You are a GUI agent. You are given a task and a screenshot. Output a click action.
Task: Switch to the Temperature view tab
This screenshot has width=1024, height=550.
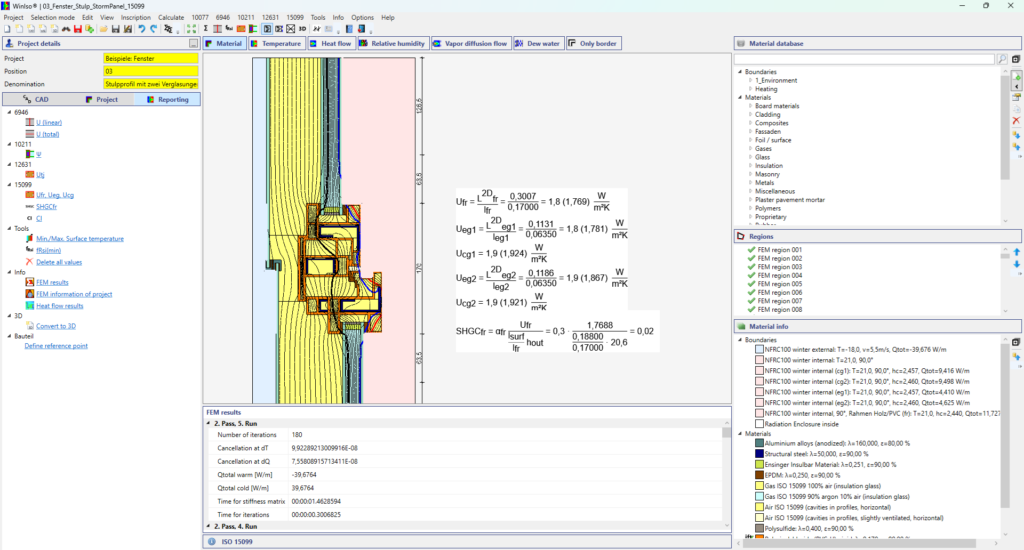[x=277, y=43]
